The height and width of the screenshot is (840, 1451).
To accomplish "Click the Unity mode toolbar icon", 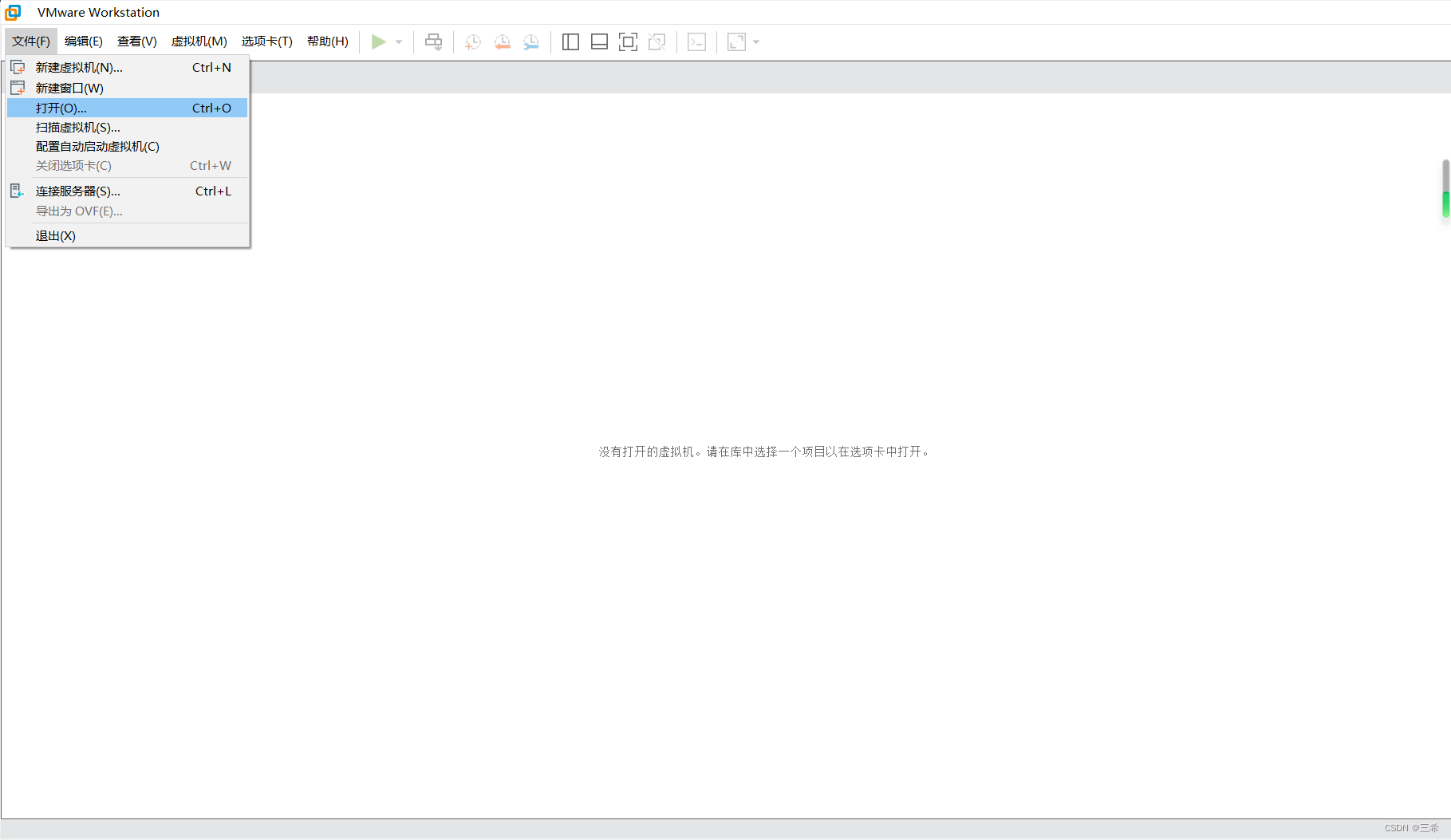I will [656, 41].
